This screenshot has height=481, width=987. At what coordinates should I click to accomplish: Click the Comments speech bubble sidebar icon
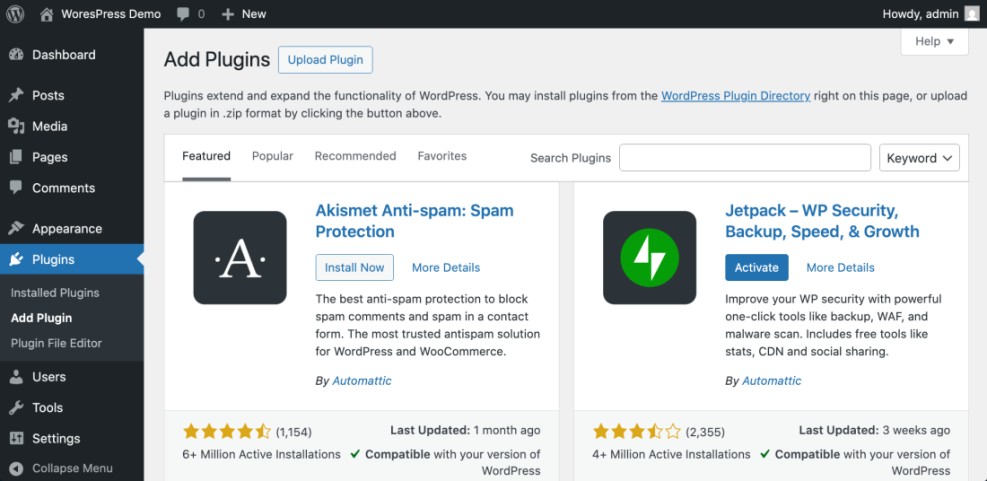(16, 188)
